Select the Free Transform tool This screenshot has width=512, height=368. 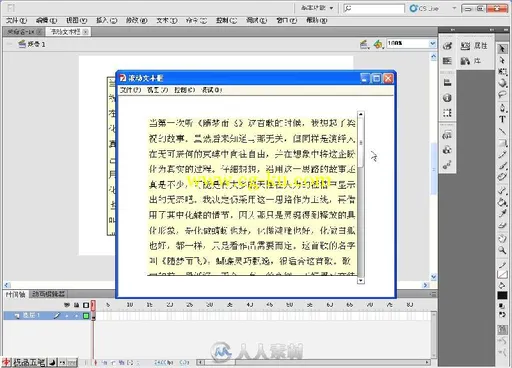502,72
